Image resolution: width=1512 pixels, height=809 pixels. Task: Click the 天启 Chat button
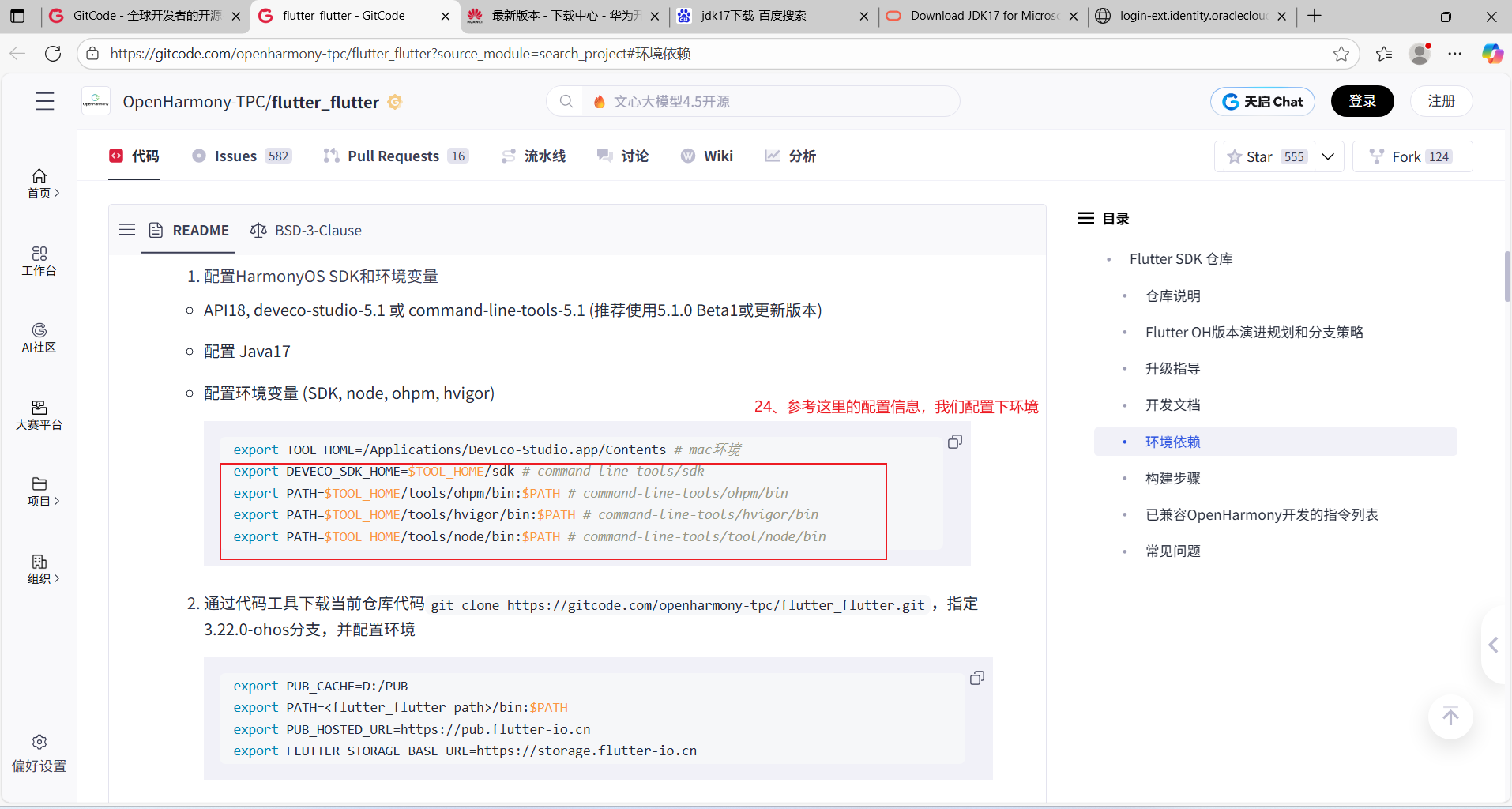tap(1262, 101)
